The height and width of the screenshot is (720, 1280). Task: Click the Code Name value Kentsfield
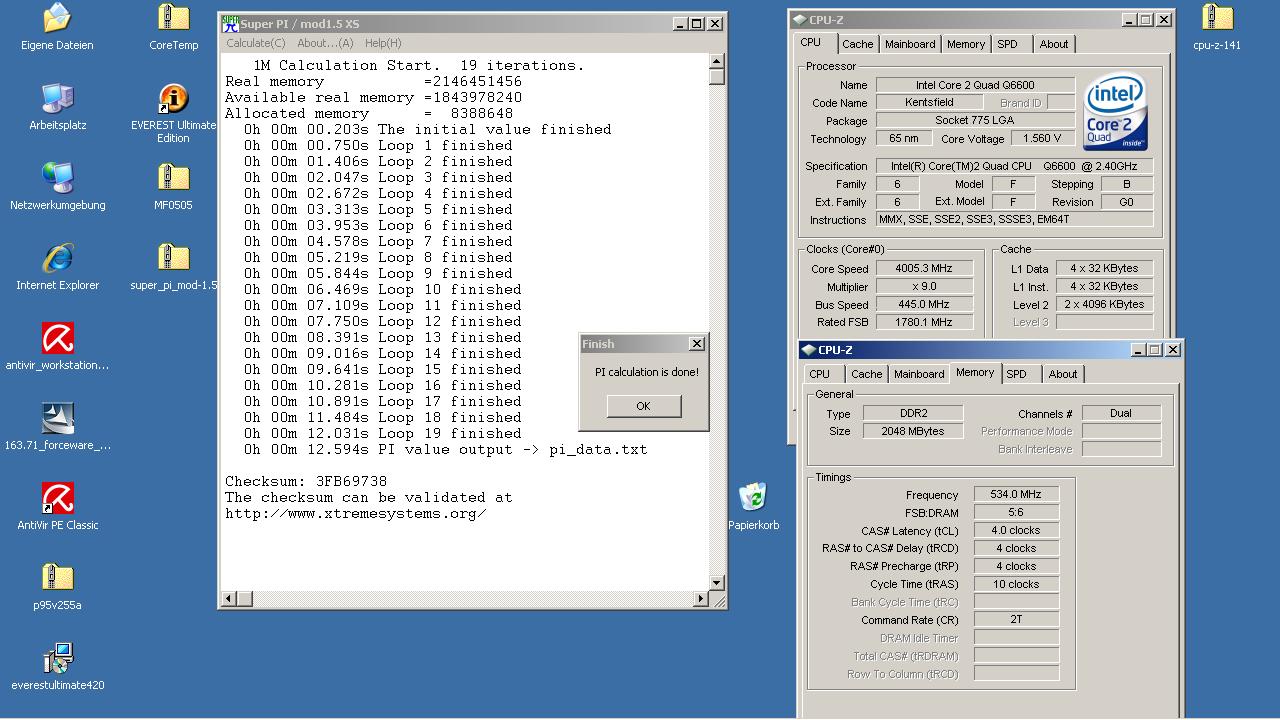coord(929,102)
